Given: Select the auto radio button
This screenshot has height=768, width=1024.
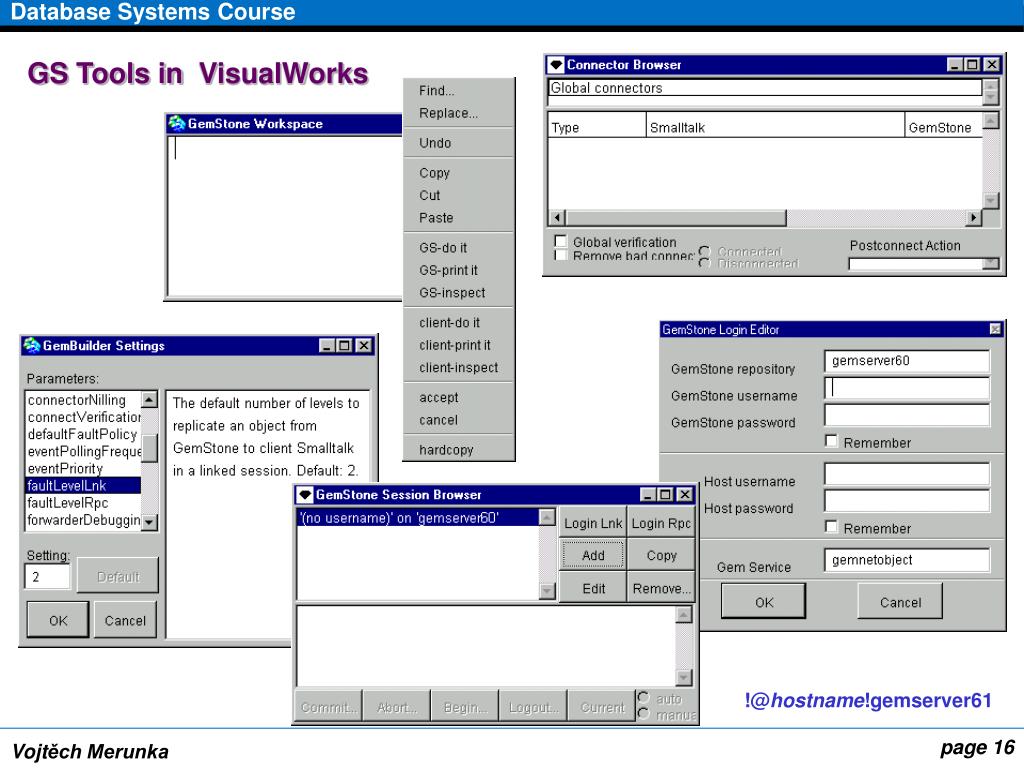Looking at the screenshot, I should pyautogui.click(x=643, y=698).
